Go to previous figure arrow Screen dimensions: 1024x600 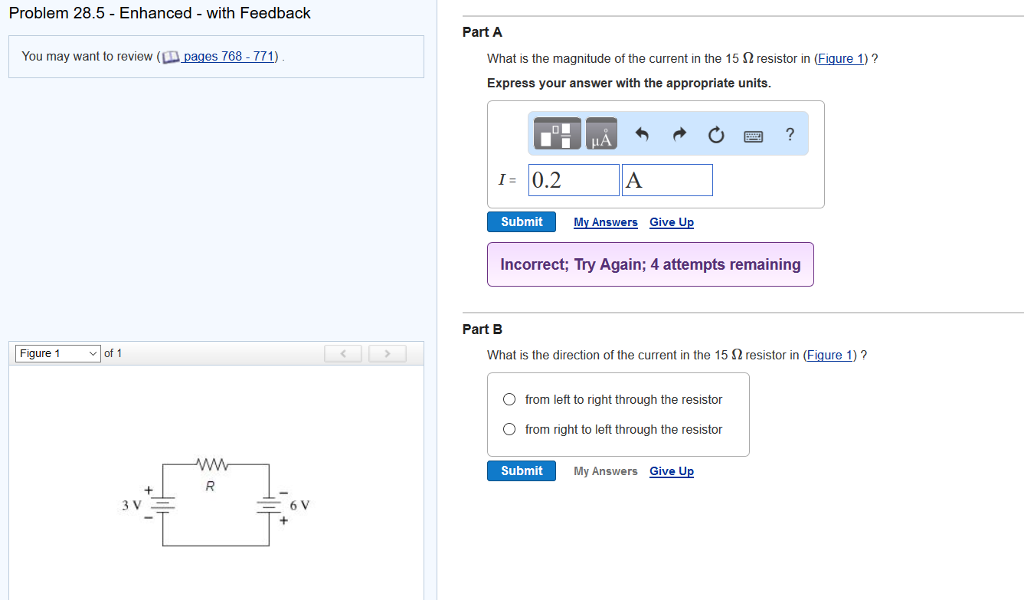pos(343,354)
